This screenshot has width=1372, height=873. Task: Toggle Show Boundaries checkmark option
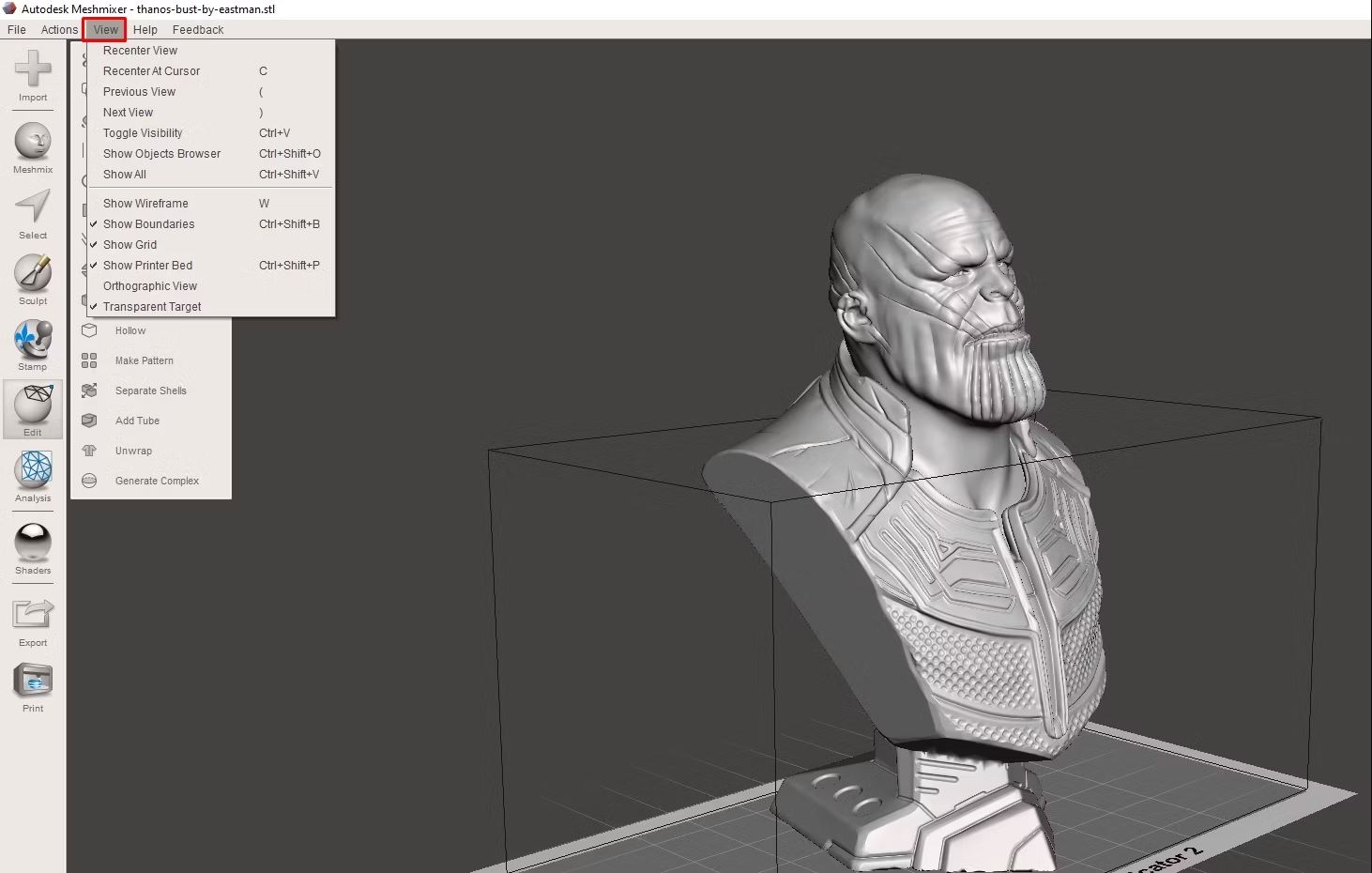pos(211,224)
